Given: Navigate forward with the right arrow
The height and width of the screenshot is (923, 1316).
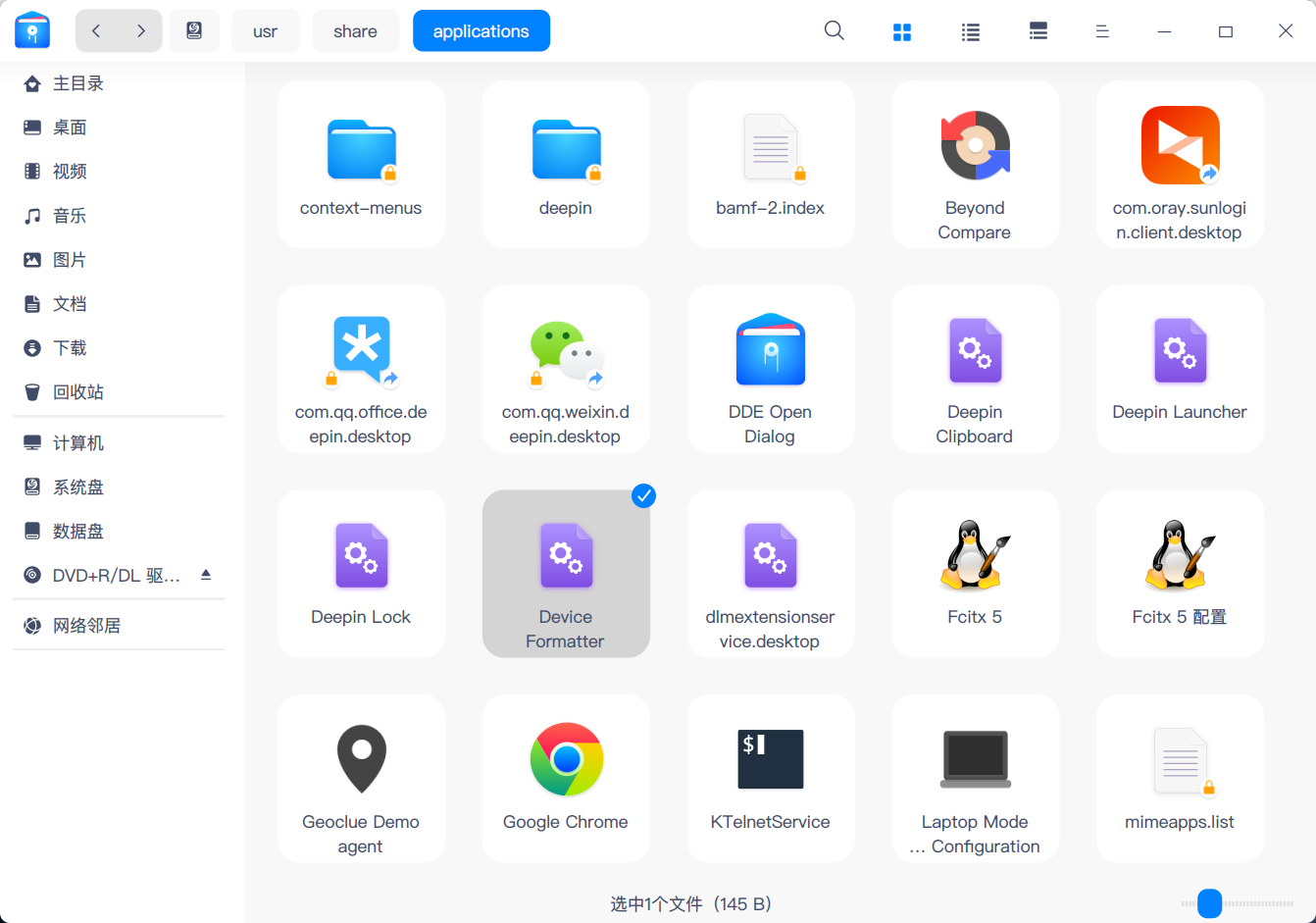Looking at the screenshot, I should 140,30.
